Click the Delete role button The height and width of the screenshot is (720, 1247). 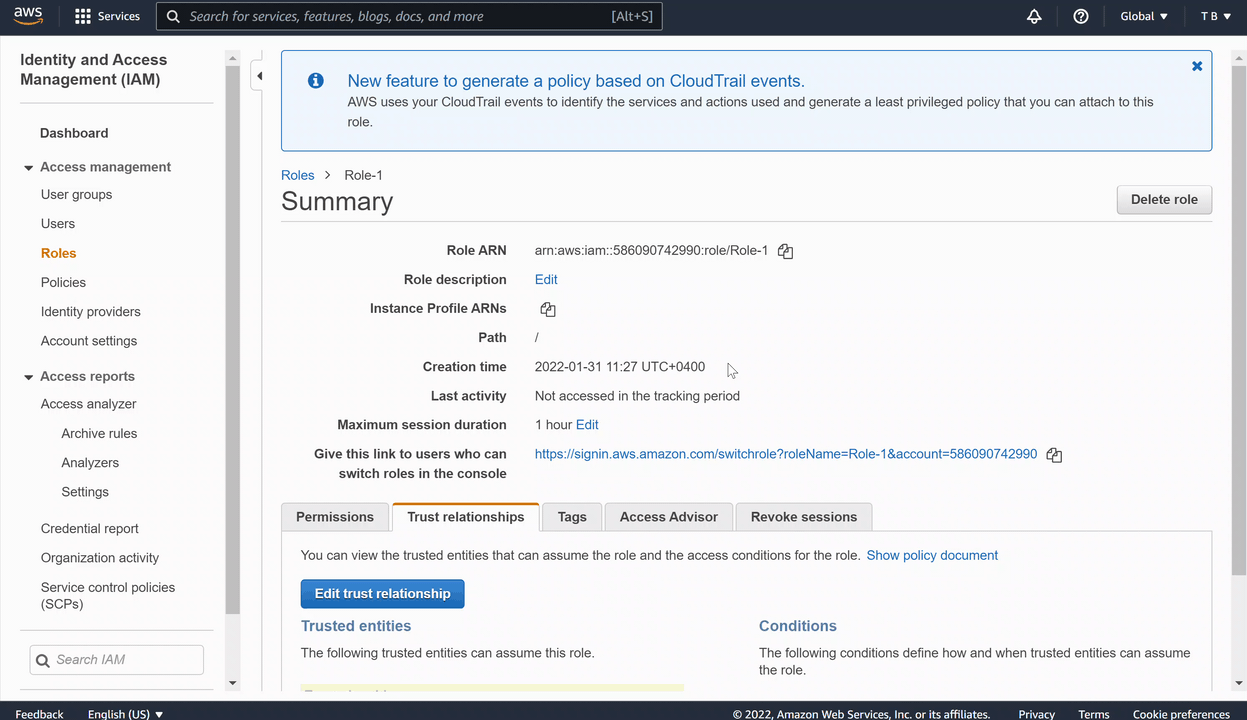pos(1164,199)
